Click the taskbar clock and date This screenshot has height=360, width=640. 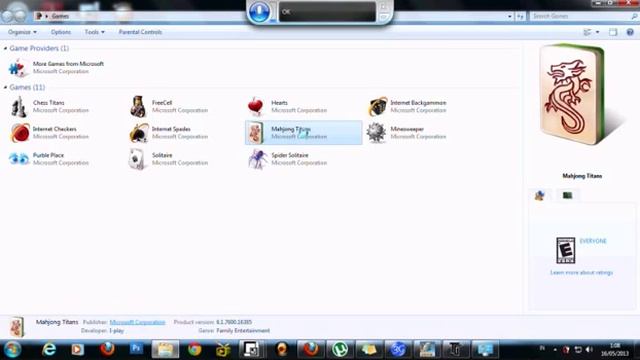coord(614,349)
